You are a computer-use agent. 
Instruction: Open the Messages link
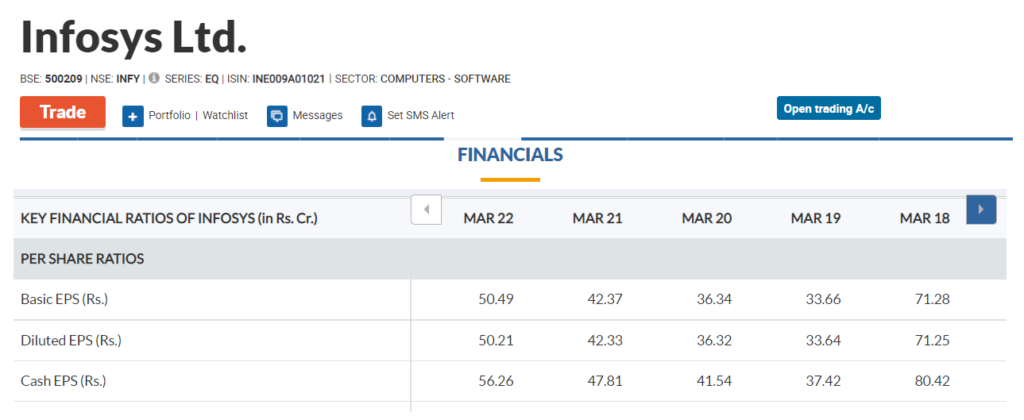(x=317, y=115)
